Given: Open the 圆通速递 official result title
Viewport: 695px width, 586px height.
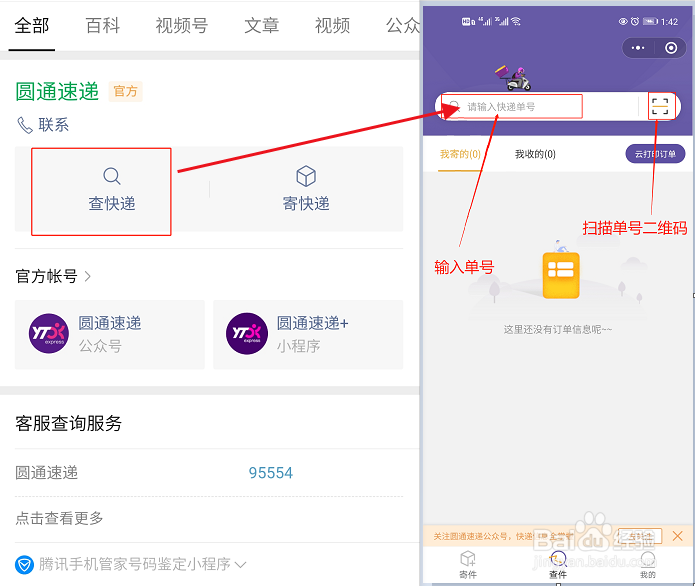Looking at the screenshot, I should point(57,92).
